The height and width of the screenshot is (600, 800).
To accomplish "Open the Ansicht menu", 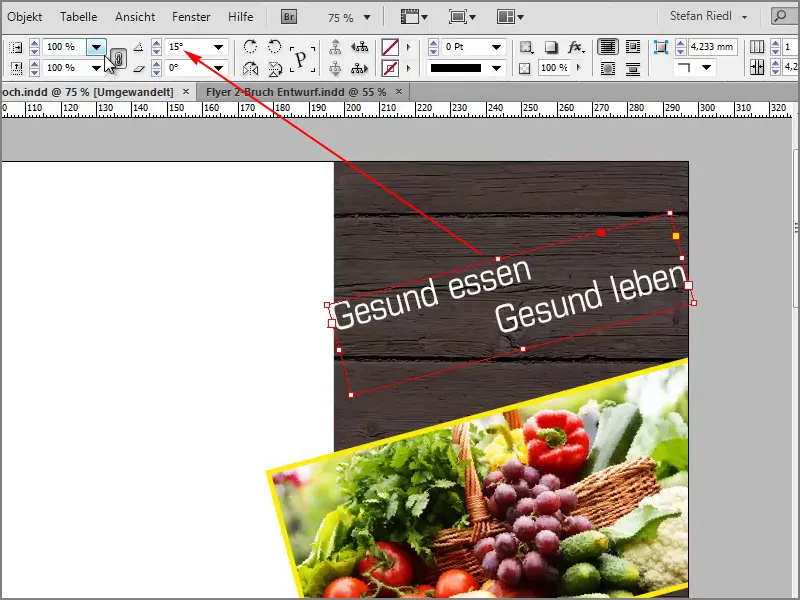I will pos(135,17).
